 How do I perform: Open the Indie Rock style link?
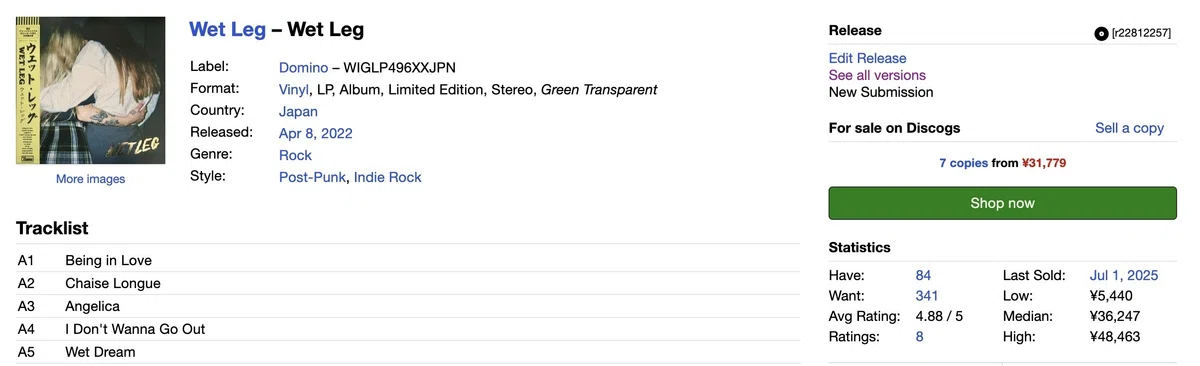pyautogui.click(x=388, y=178)
